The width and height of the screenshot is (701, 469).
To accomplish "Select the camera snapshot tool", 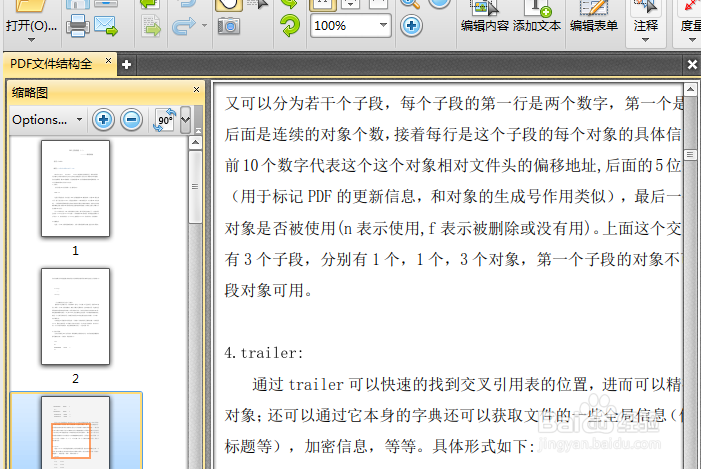I will [x=229, y=26].
